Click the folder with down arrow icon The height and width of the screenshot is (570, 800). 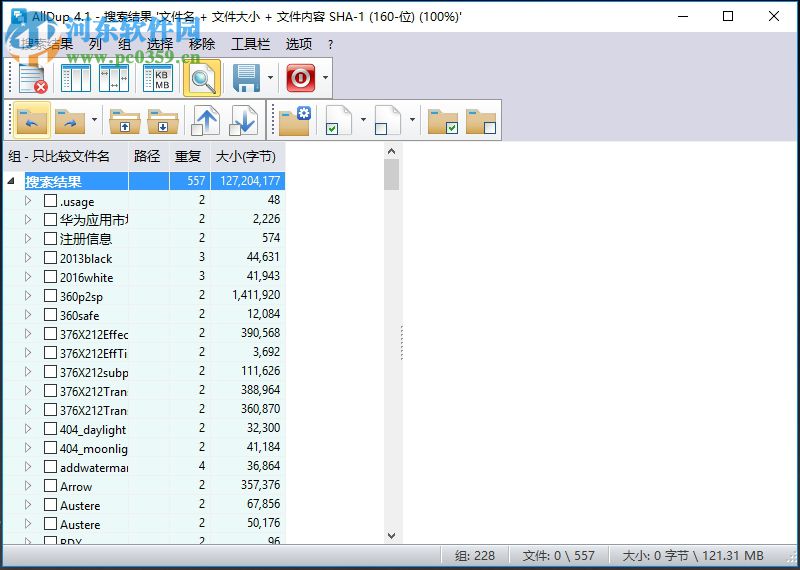click(x=163, y=120)
